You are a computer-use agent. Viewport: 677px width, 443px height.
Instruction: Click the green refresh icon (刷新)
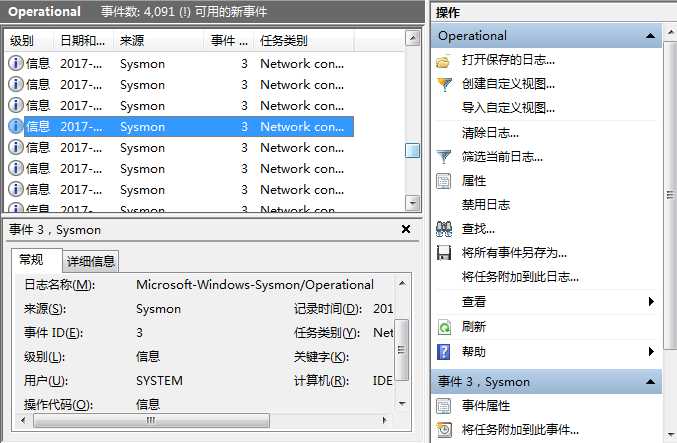tap(444, 327)
